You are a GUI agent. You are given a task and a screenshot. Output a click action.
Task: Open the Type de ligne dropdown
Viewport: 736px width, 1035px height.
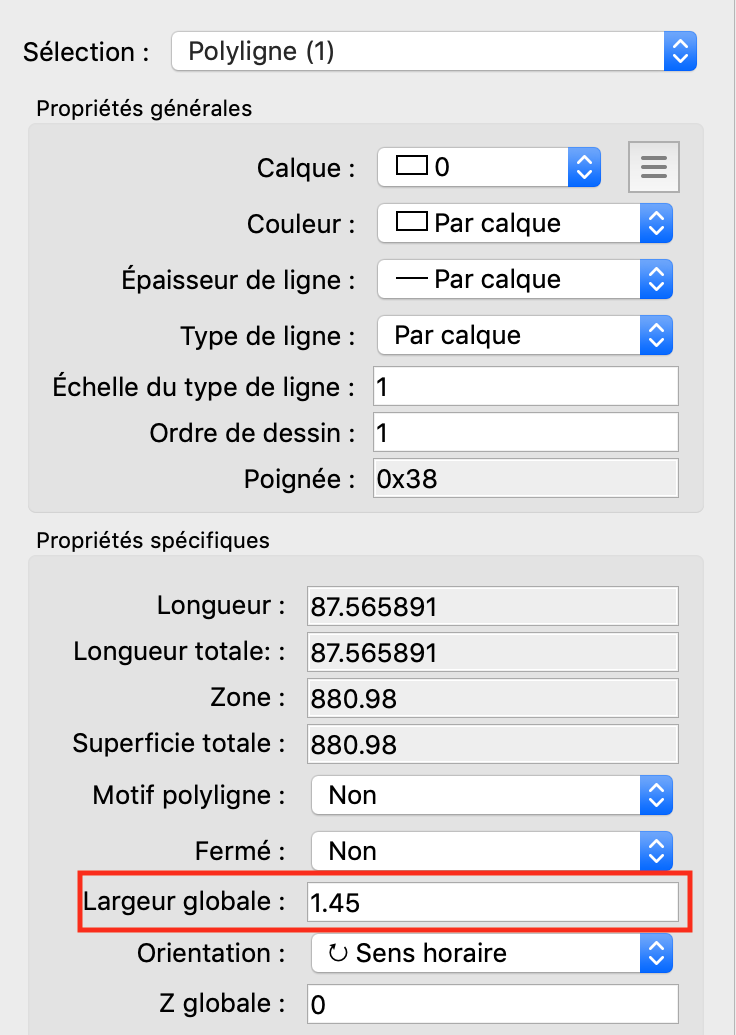(x=524, y=335)
